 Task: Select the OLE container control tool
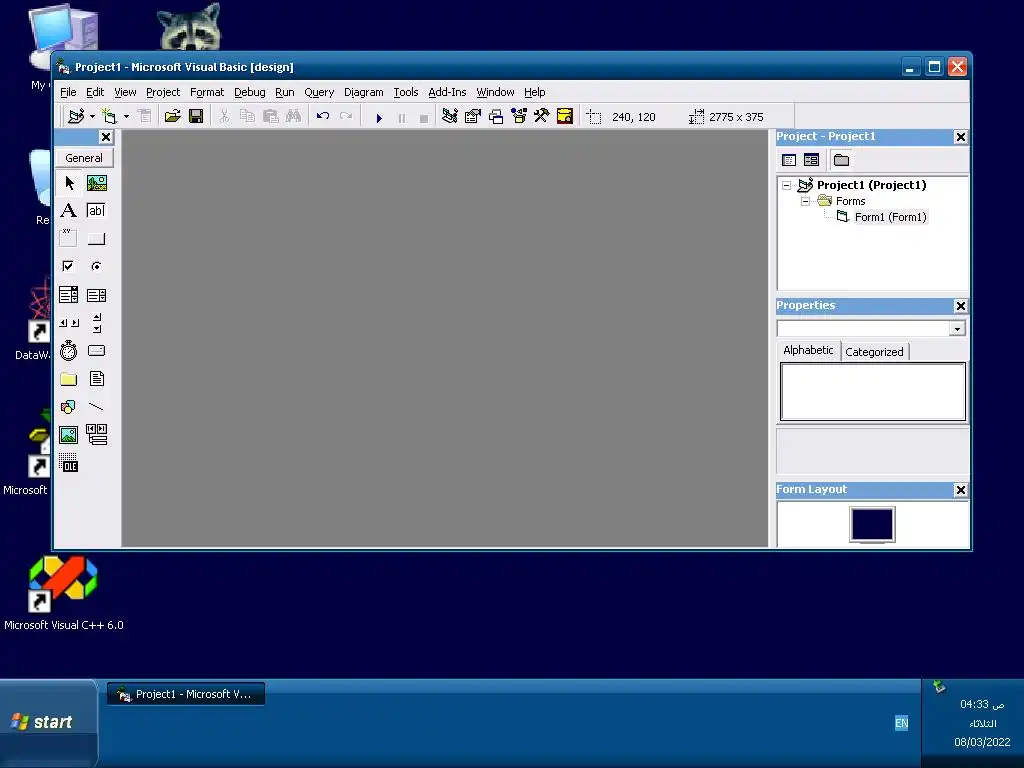[69, 463]
